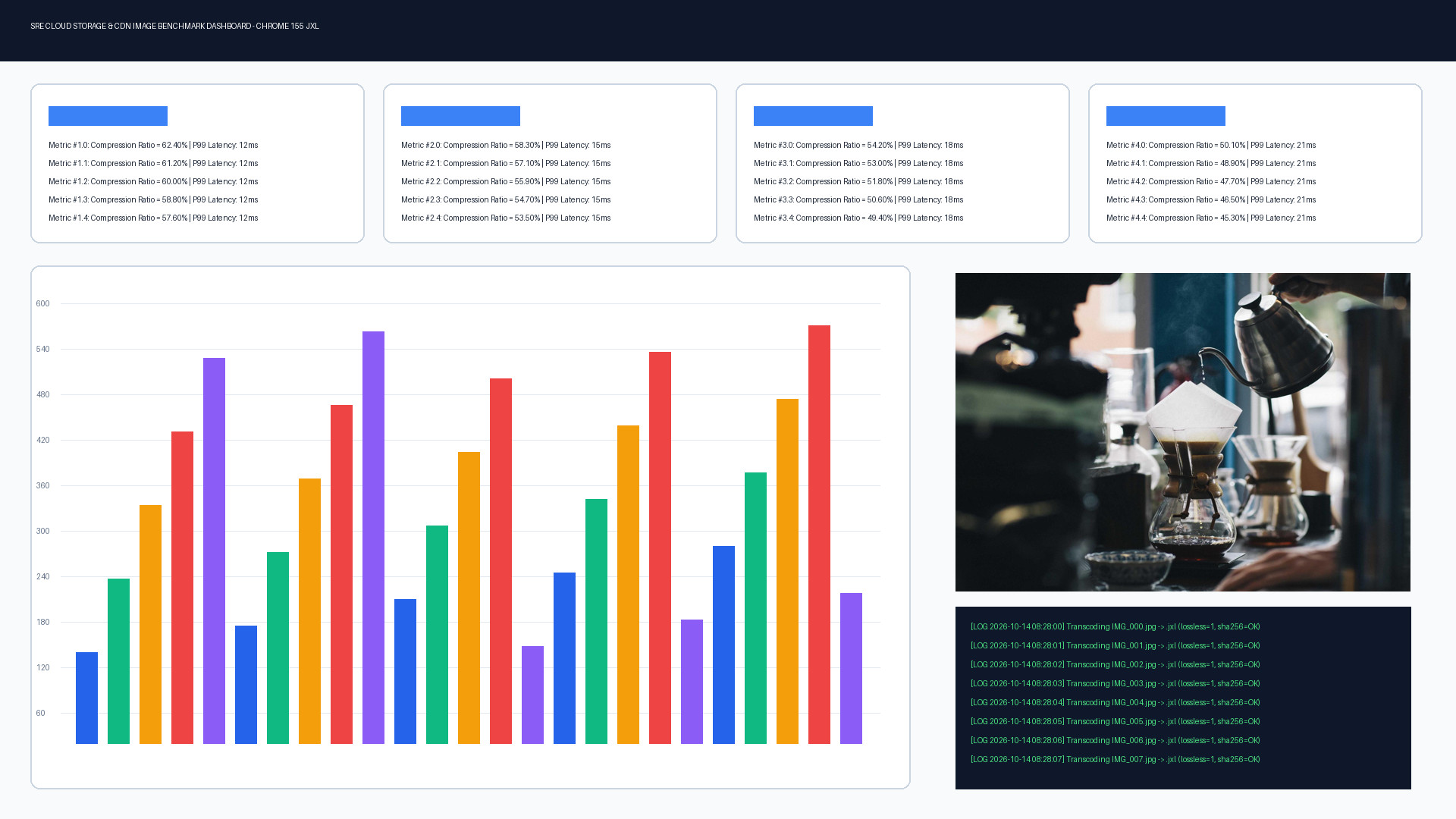Click the Metric #4.1 line showing 48.90%
Viewport: 1456px width, 819px height.
tap(1211, 163)
